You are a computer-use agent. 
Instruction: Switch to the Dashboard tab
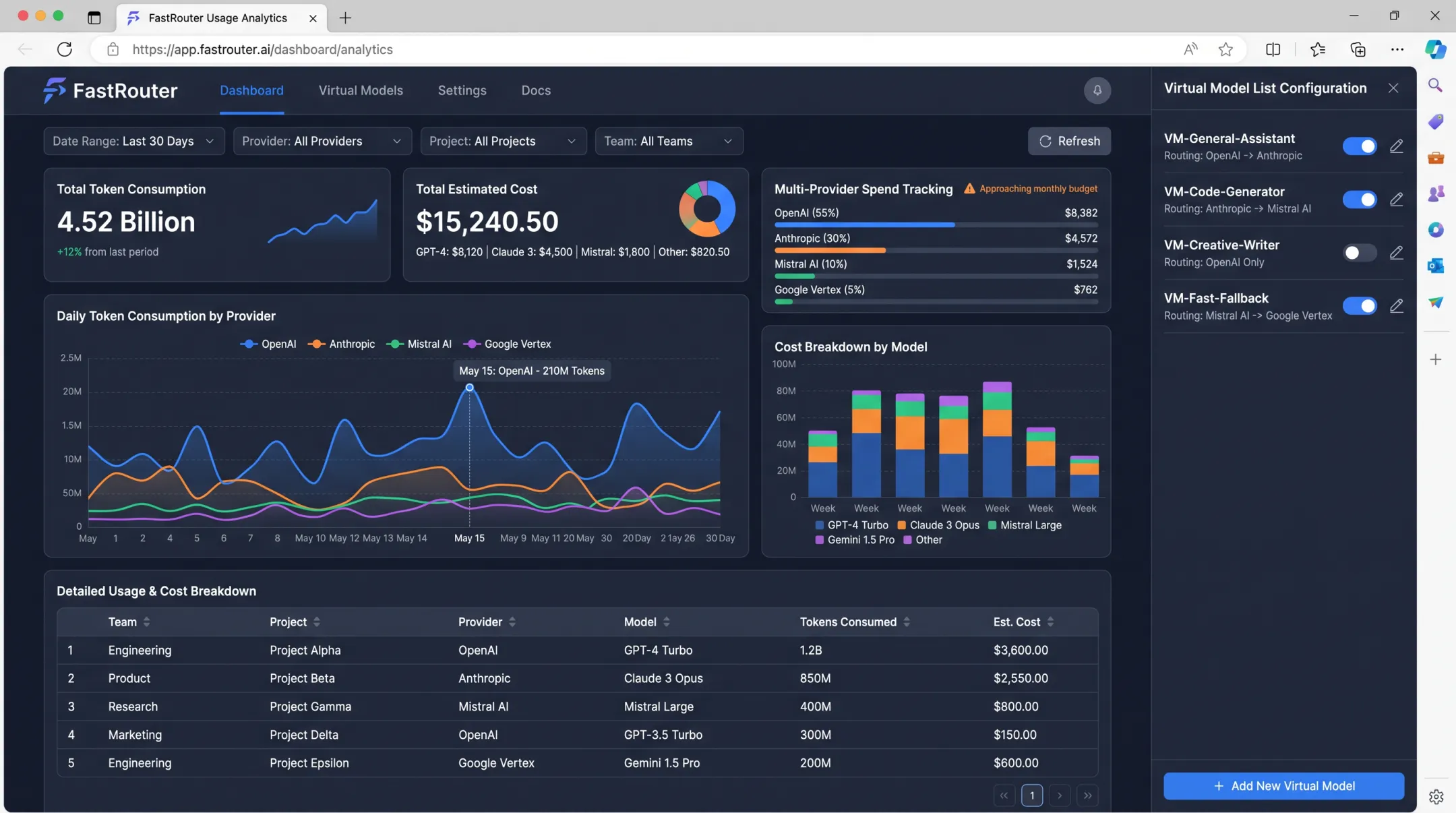[x=251, y=90]
